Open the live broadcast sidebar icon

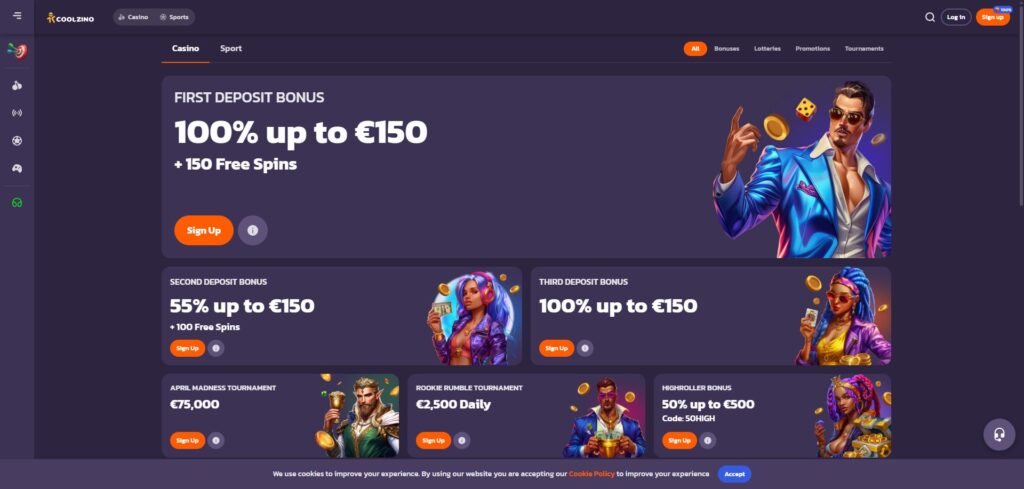pyautogui.click(x=17, y=113)
